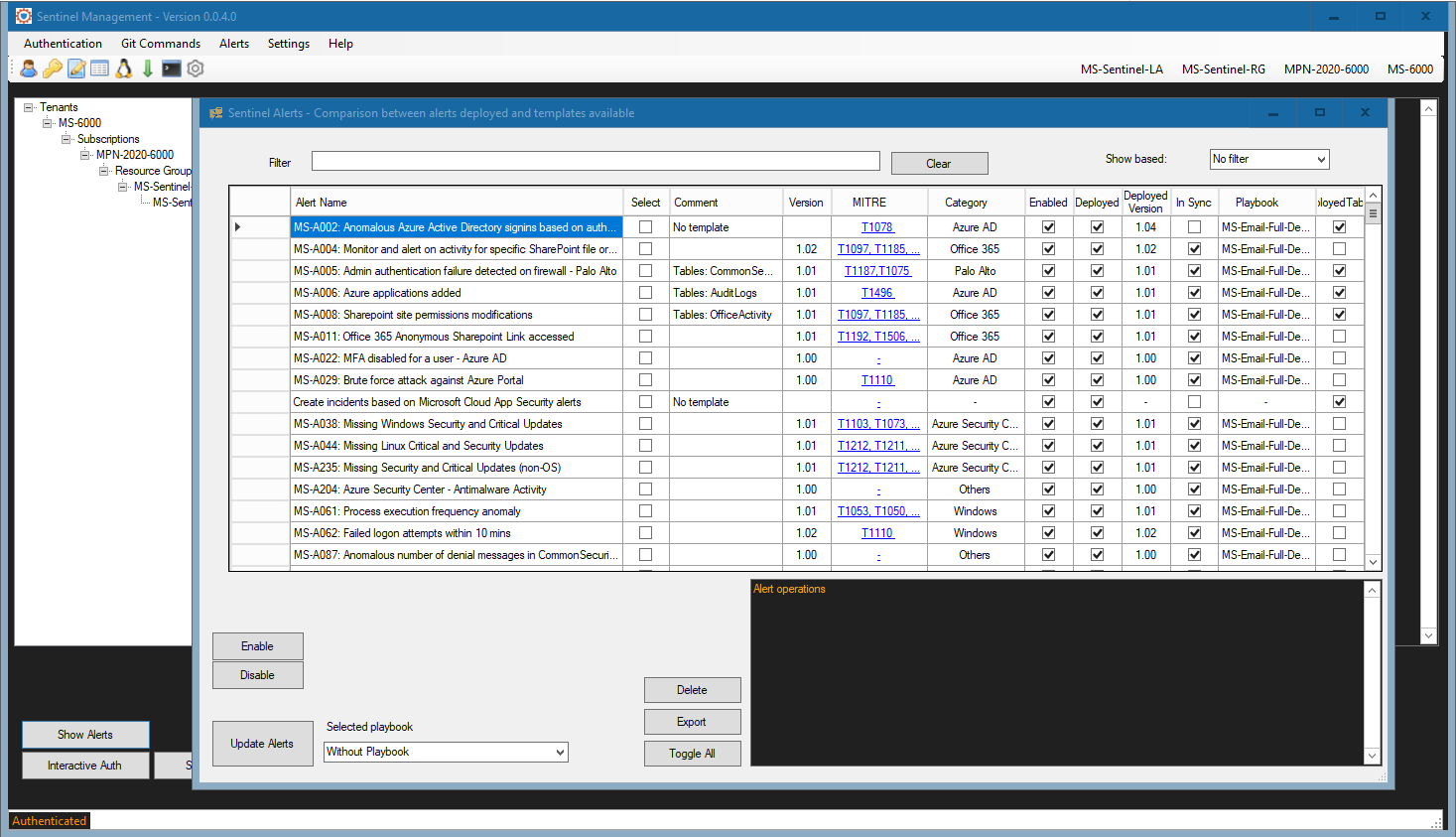The height and width of the screenshot is (837, 1456).
Task: Open the Help menu
Action: tap(340, 44)
